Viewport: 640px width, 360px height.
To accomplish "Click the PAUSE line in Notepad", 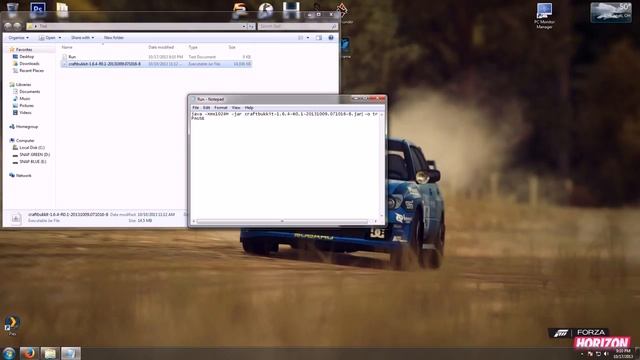I will 198,118.
